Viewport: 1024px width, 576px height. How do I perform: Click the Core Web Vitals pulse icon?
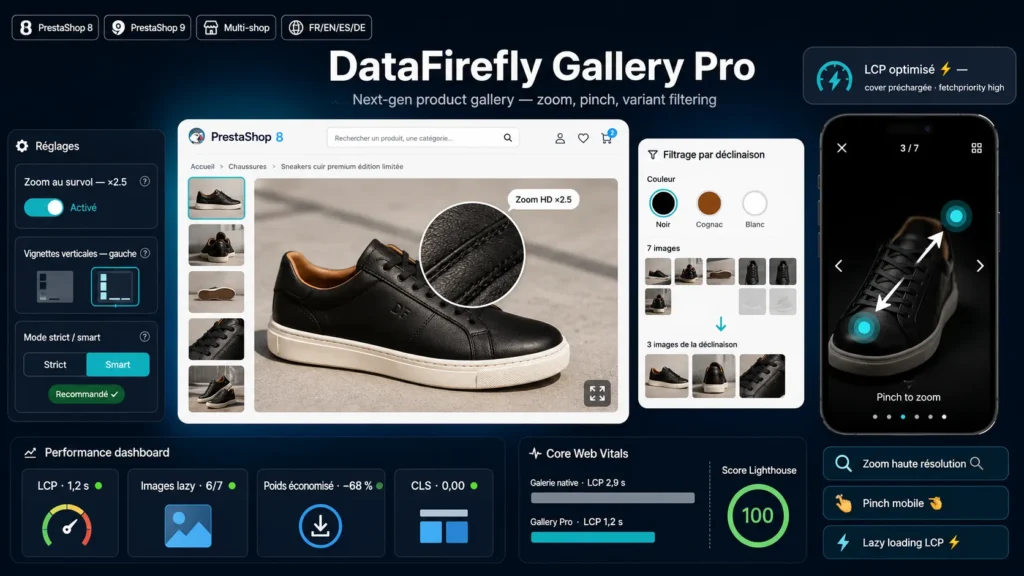(x=536, y=453)
